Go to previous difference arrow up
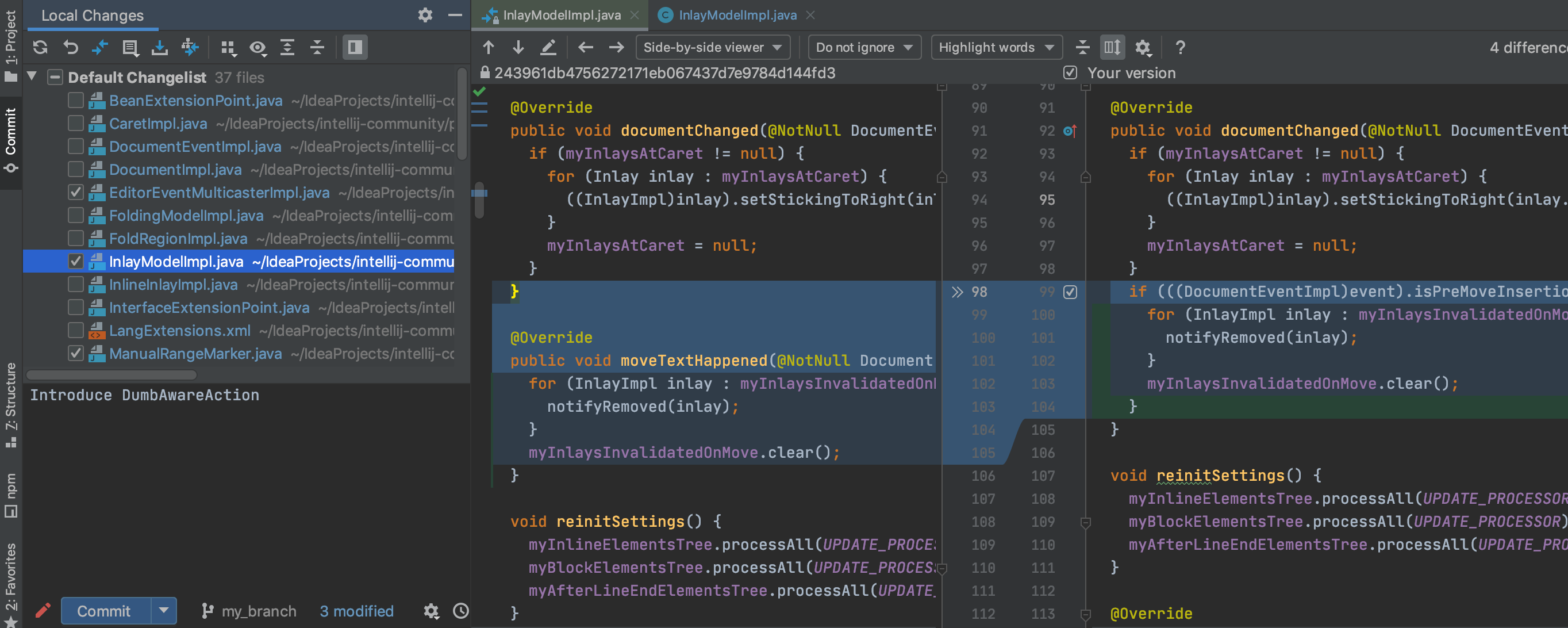This screenshot has height=628, width=1568. tap(488, 48)
